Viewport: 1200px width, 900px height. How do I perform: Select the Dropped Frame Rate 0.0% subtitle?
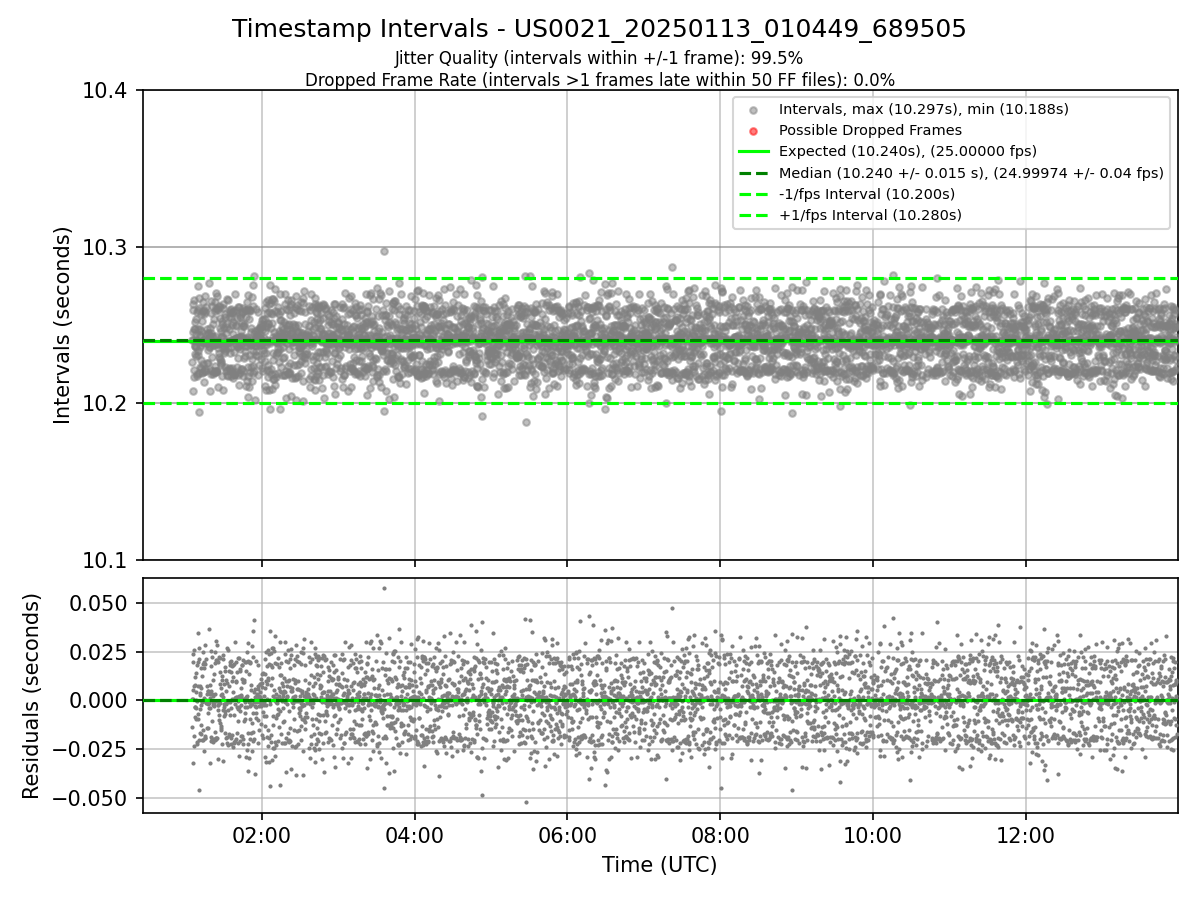coord(599,80)
